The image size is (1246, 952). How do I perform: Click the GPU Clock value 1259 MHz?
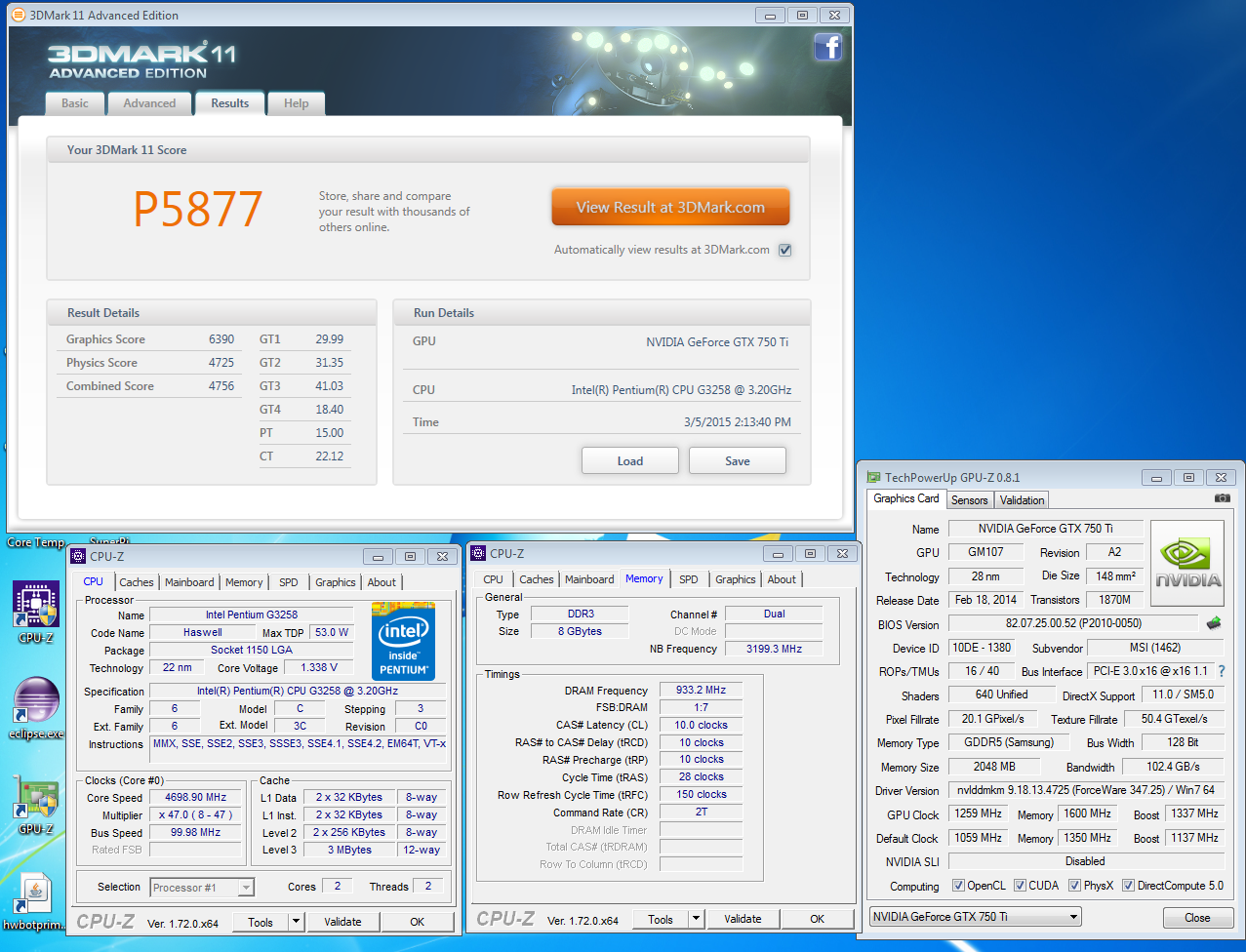[978, 813]
